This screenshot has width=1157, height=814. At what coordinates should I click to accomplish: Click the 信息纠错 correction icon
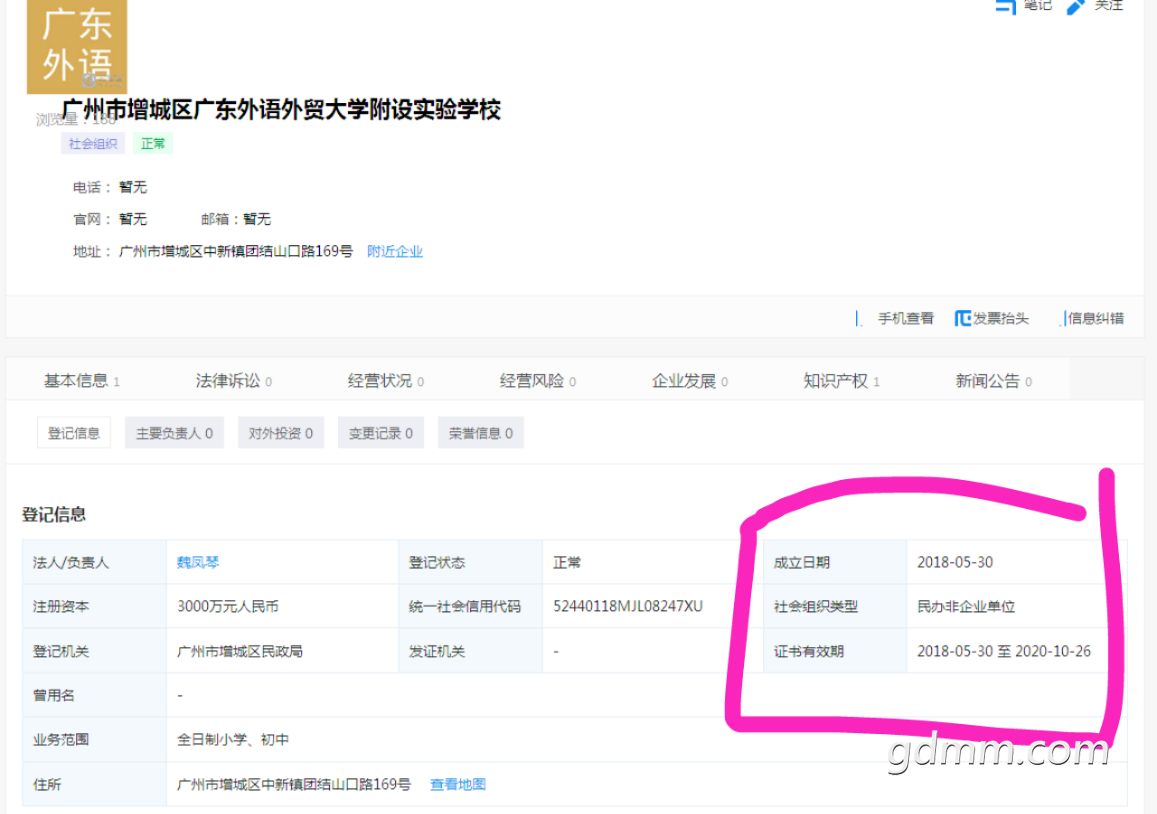click(x=1063, y=318)
